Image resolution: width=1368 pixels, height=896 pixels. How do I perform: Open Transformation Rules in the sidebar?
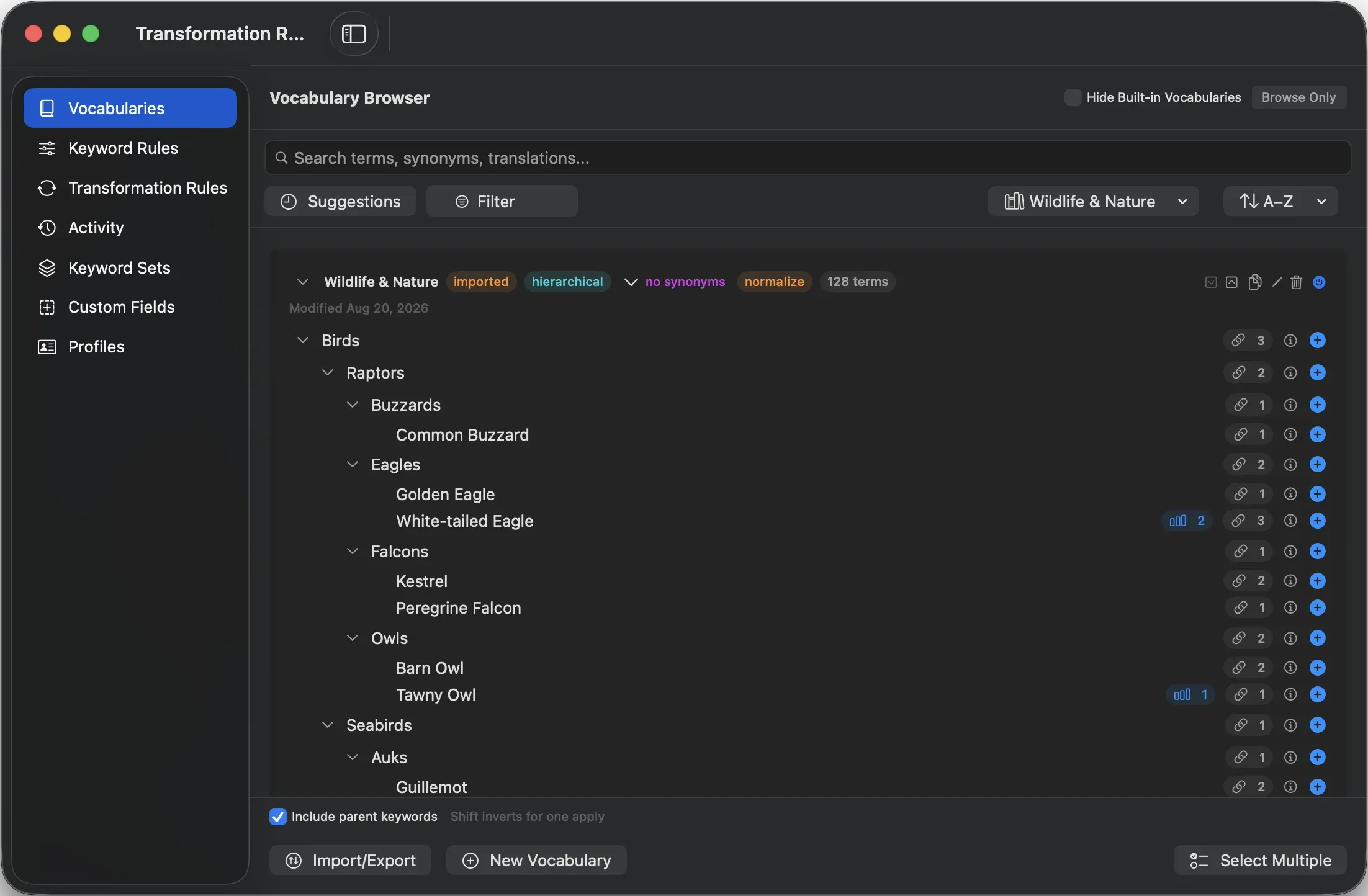(x=130, y=187)
